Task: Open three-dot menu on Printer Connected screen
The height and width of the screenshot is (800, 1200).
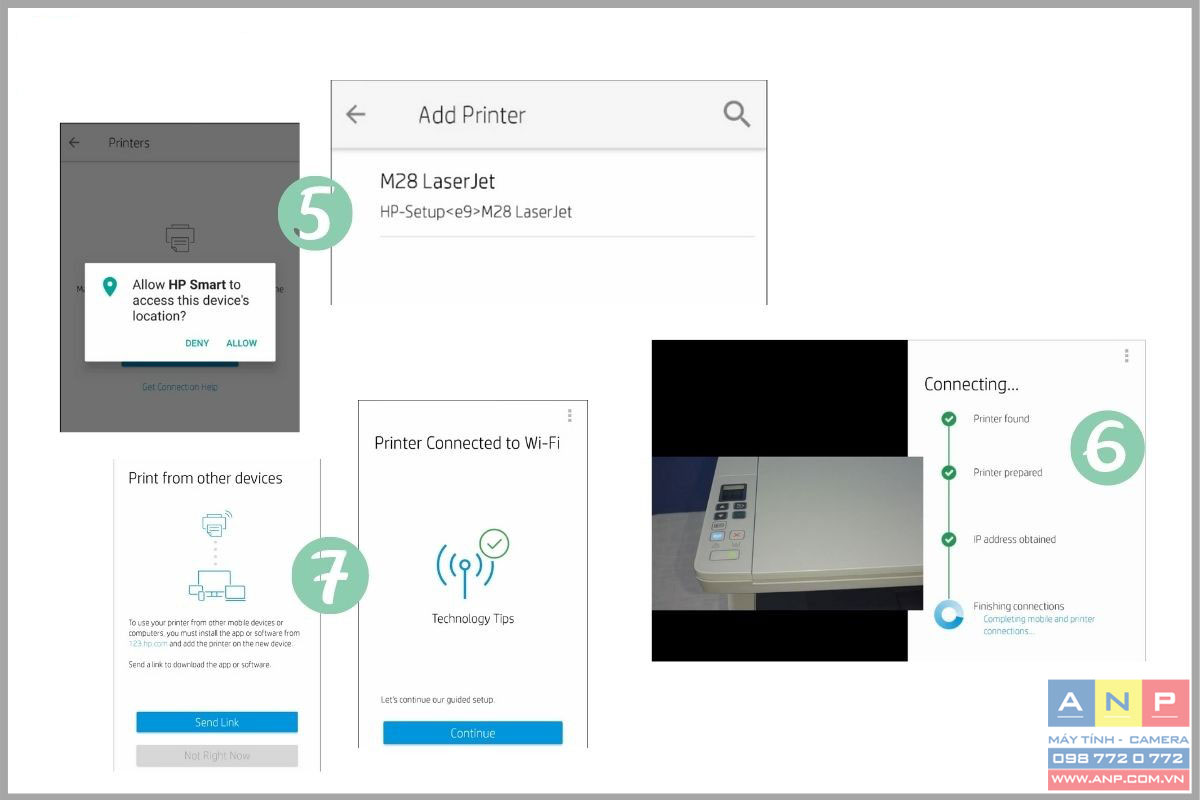Action: [x=569, y=415]
